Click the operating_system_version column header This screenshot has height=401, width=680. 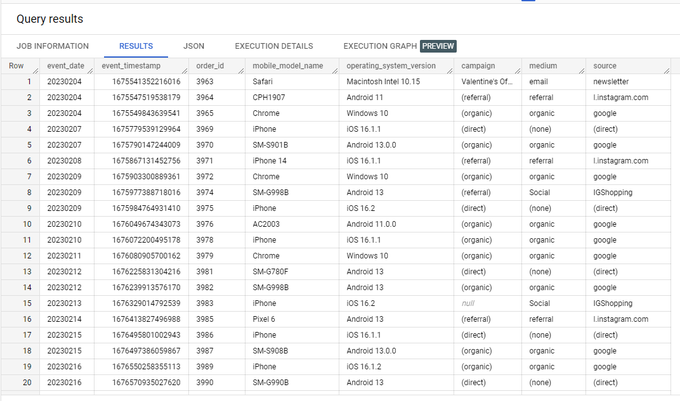[391, 66]
